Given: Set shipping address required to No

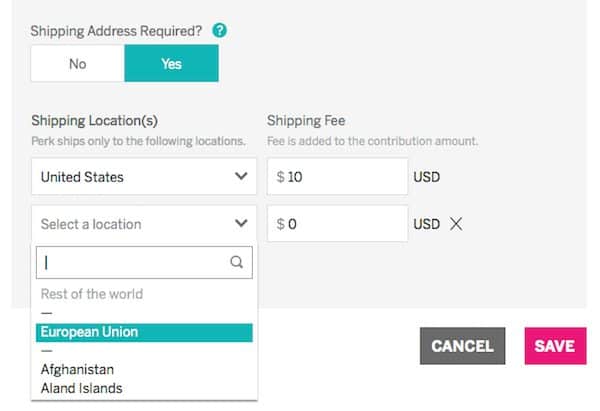Looking at the screenshot, I should (x=77, y=64).
